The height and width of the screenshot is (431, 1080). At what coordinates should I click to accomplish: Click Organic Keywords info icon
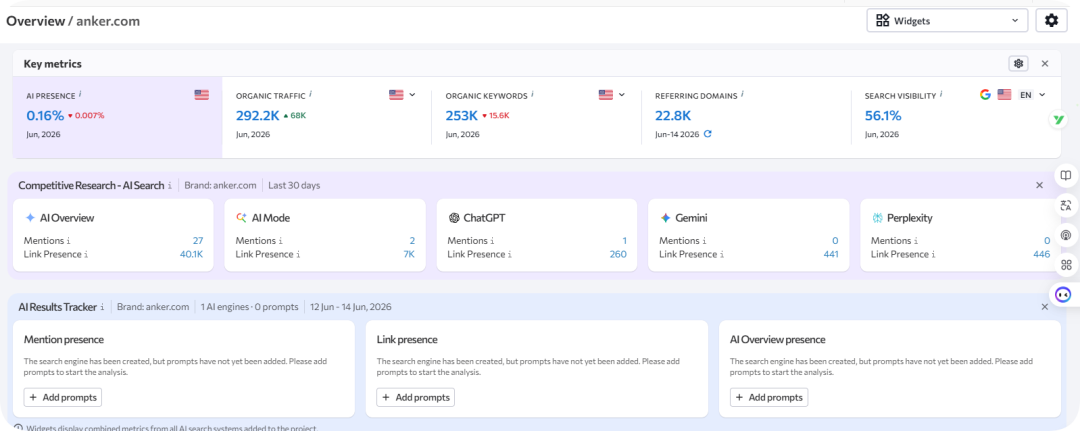pyautogui.click(x=532, y=95)
